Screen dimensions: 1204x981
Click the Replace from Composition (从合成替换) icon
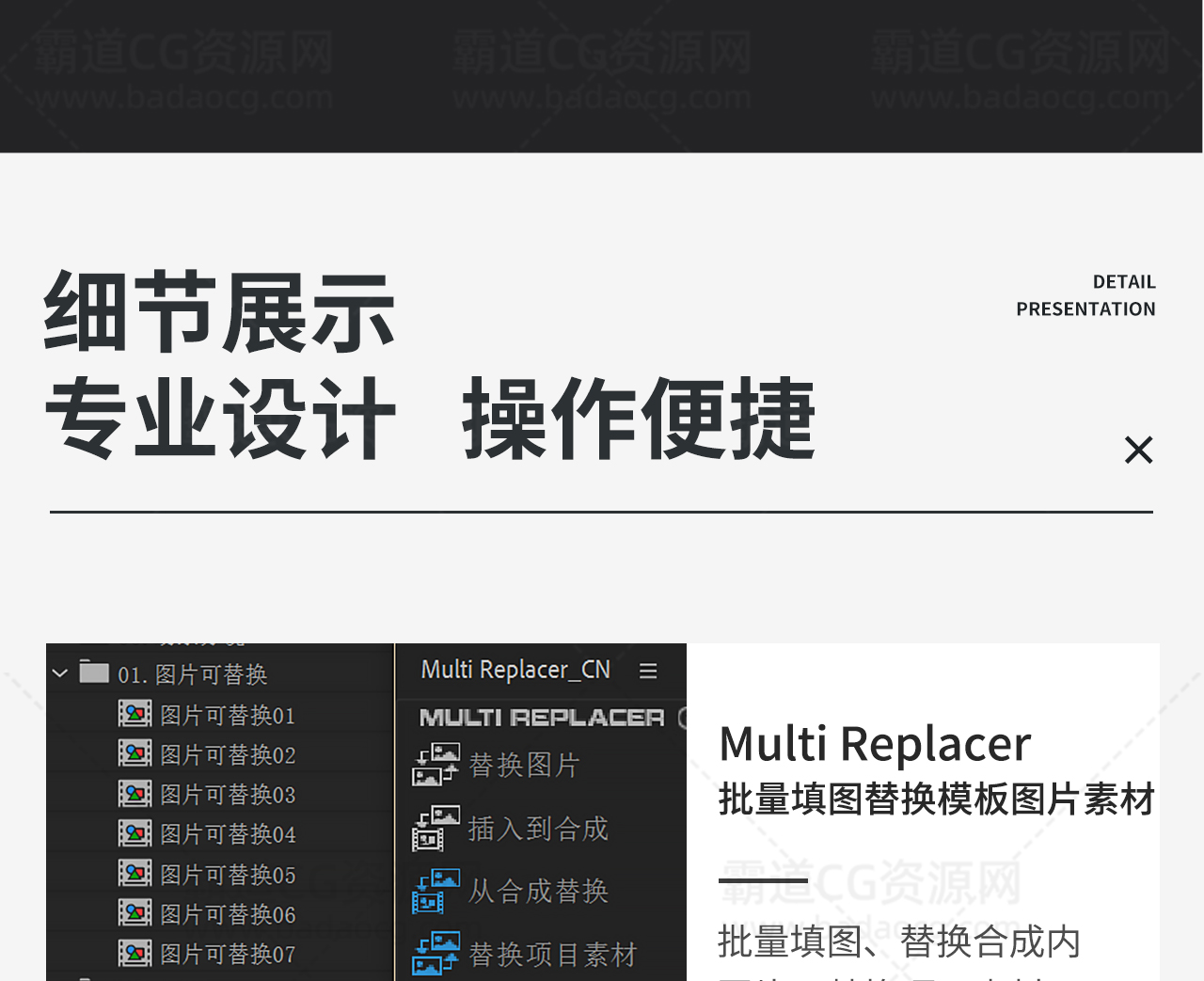coord(436,891)
